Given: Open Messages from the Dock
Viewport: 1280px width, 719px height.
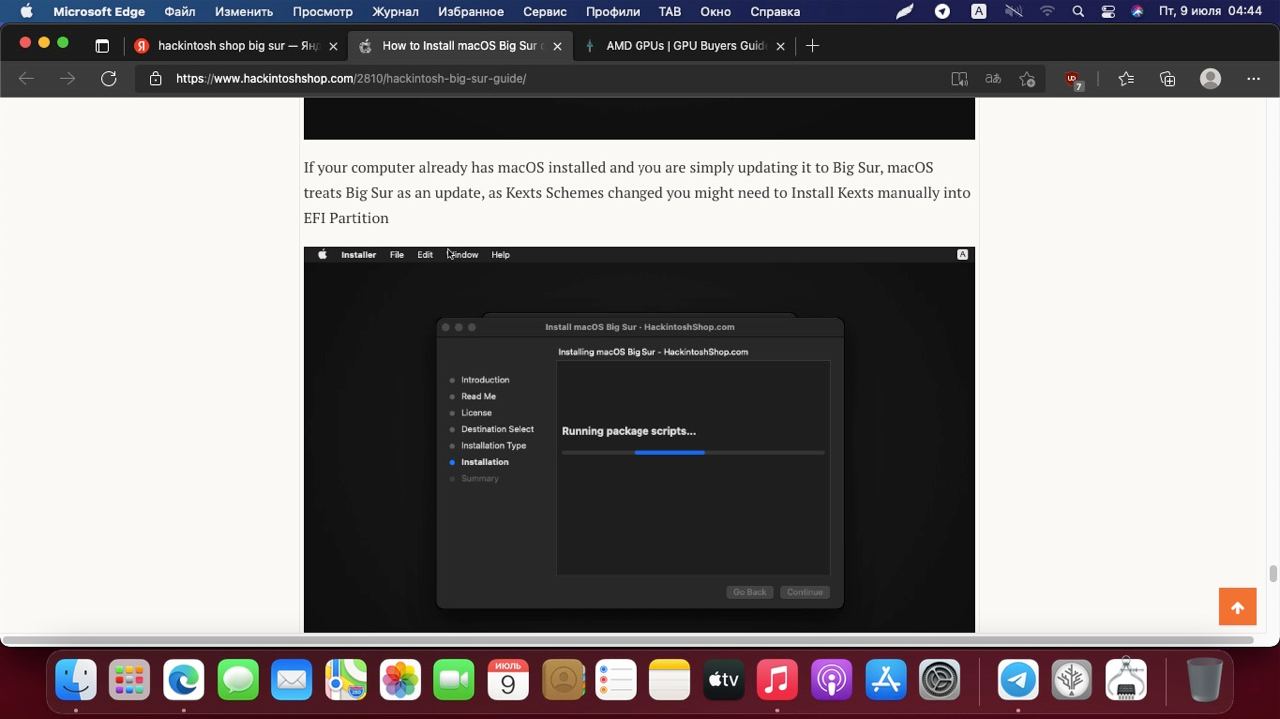Looking at the screenshot, I should (238, 680).
